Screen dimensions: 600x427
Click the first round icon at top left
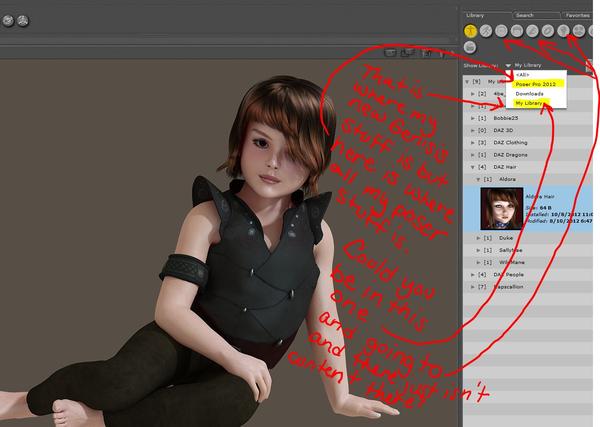pos(8,20)
